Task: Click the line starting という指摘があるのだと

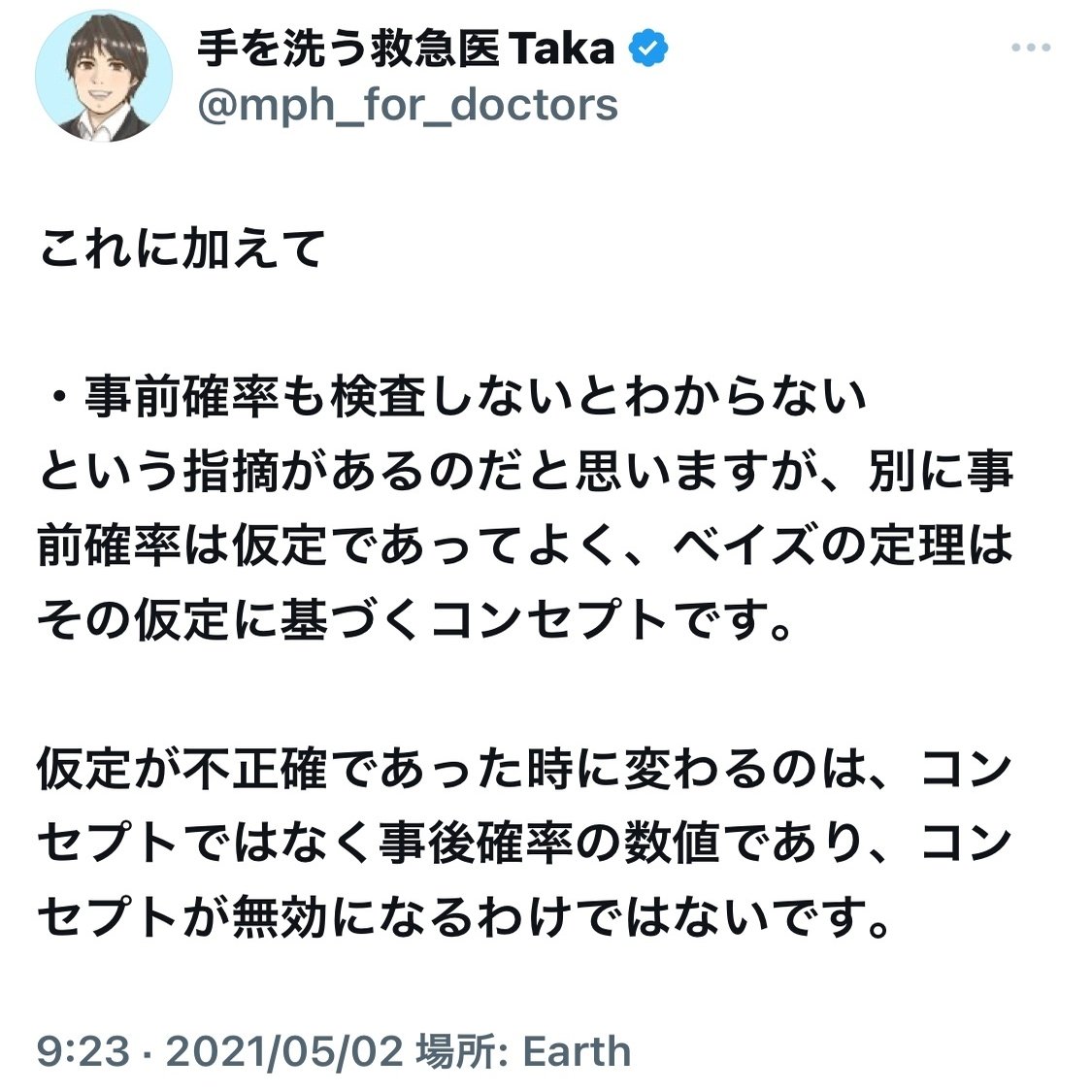Action: click(526, 472)
